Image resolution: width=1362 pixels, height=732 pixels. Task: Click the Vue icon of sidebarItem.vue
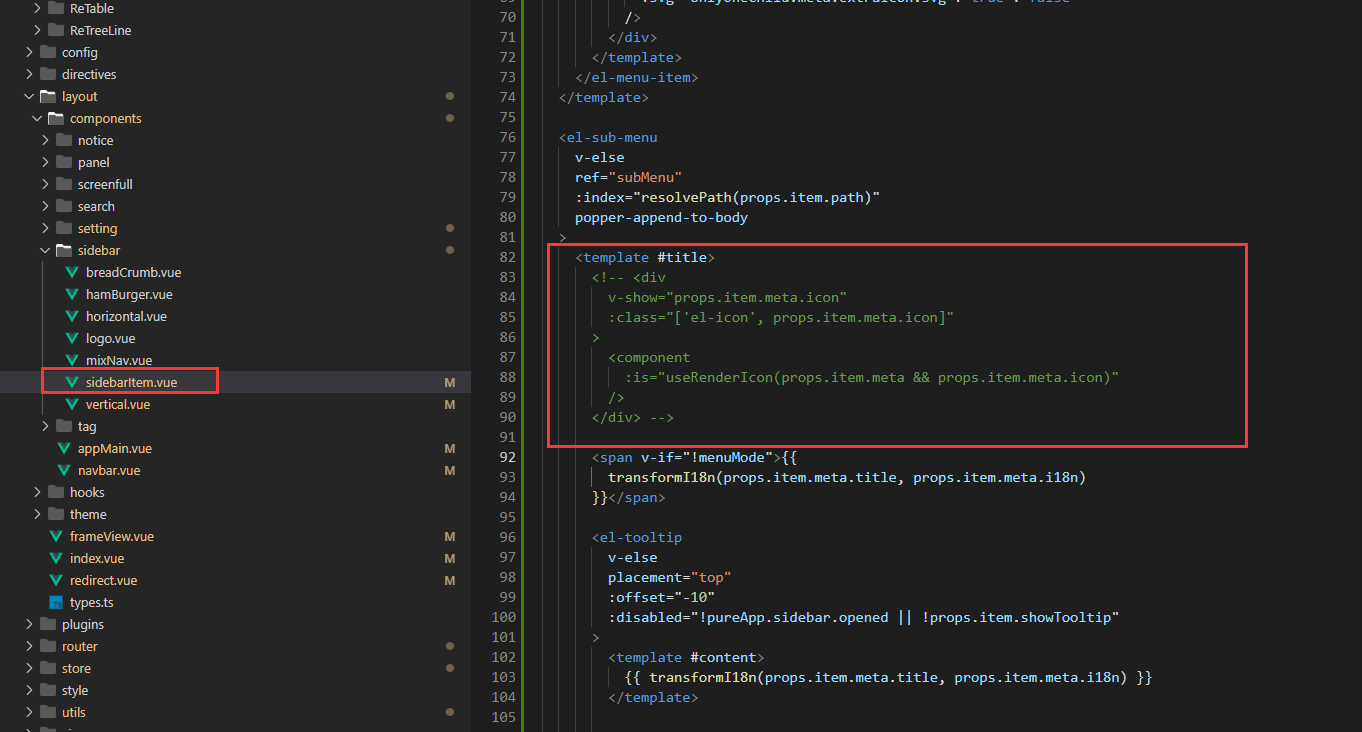(71, 382)
